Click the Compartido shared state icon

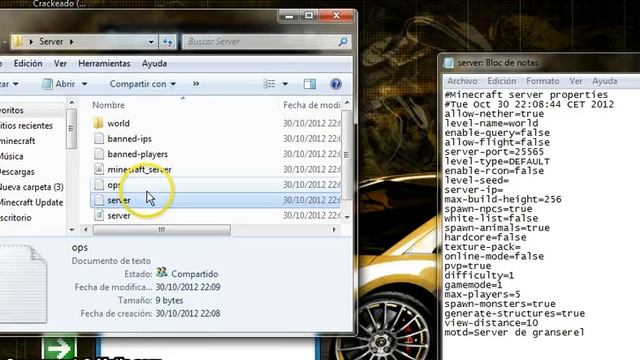(x=162, y=272)
